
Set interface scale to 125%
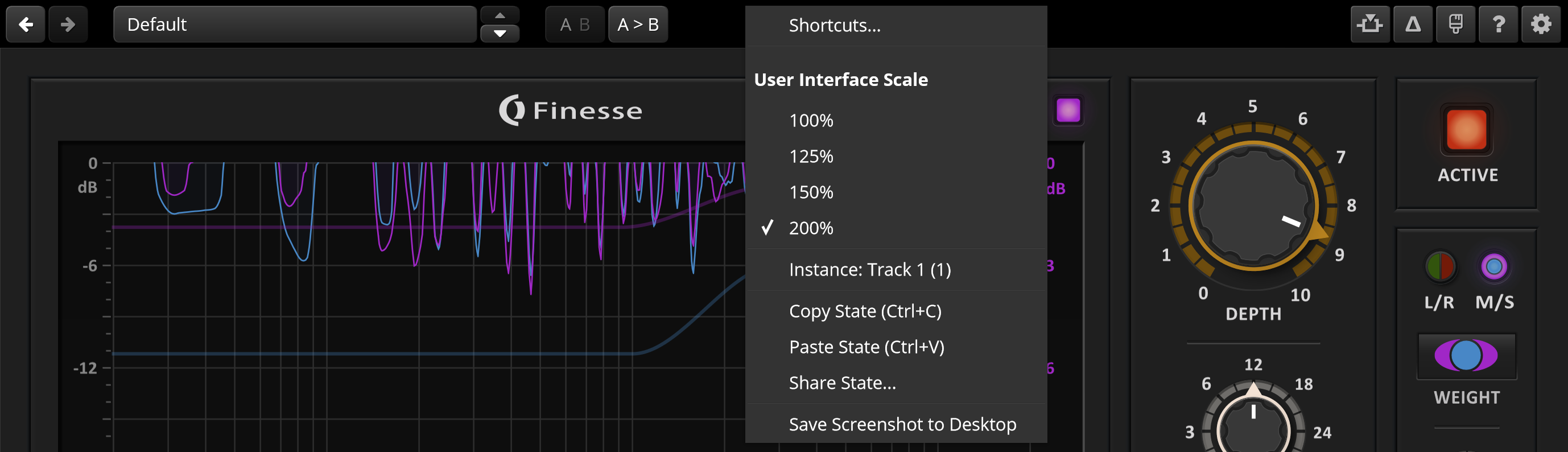coord(896,157)
